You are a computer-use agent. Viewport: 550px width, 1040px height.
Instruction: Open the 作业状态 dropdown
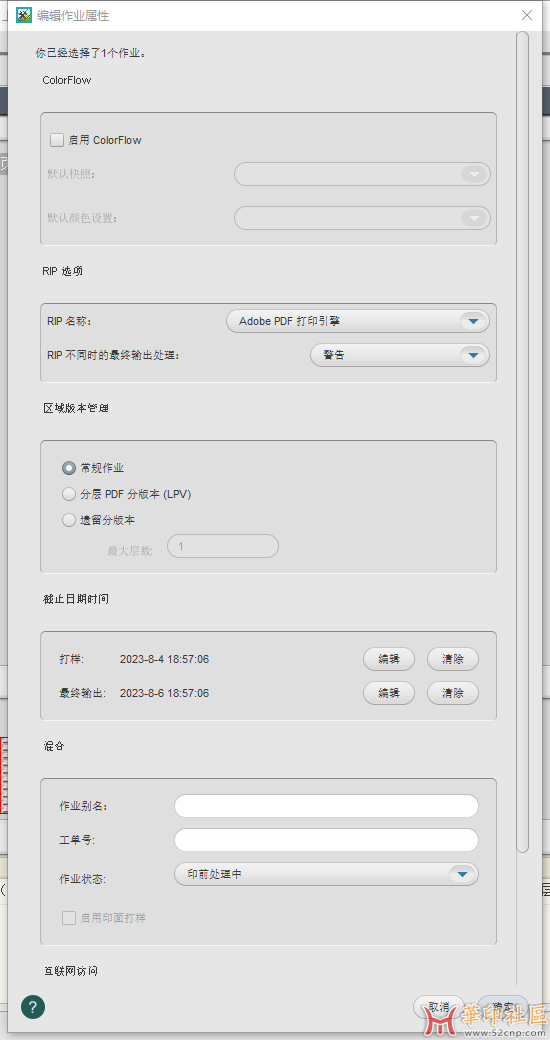tap(326, 874)
